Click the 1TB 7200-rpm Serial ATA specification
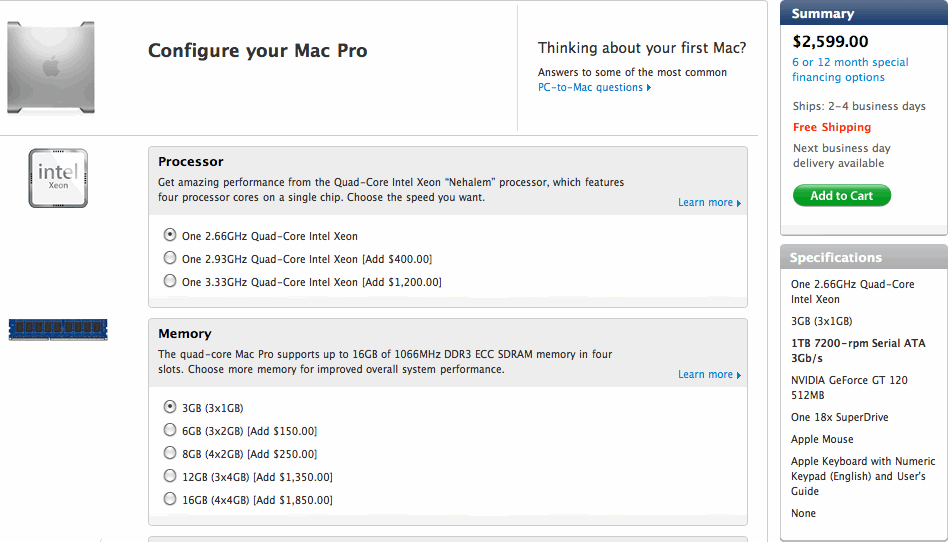The image size is (949, 542). pos(858,351)
